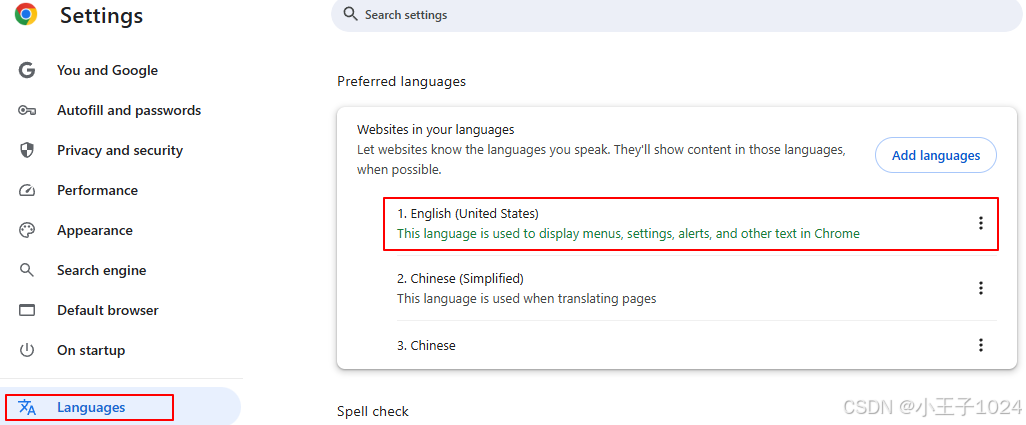Click the Google G icon
This screenshot has height=425, width=1026.
coord(26,70)
